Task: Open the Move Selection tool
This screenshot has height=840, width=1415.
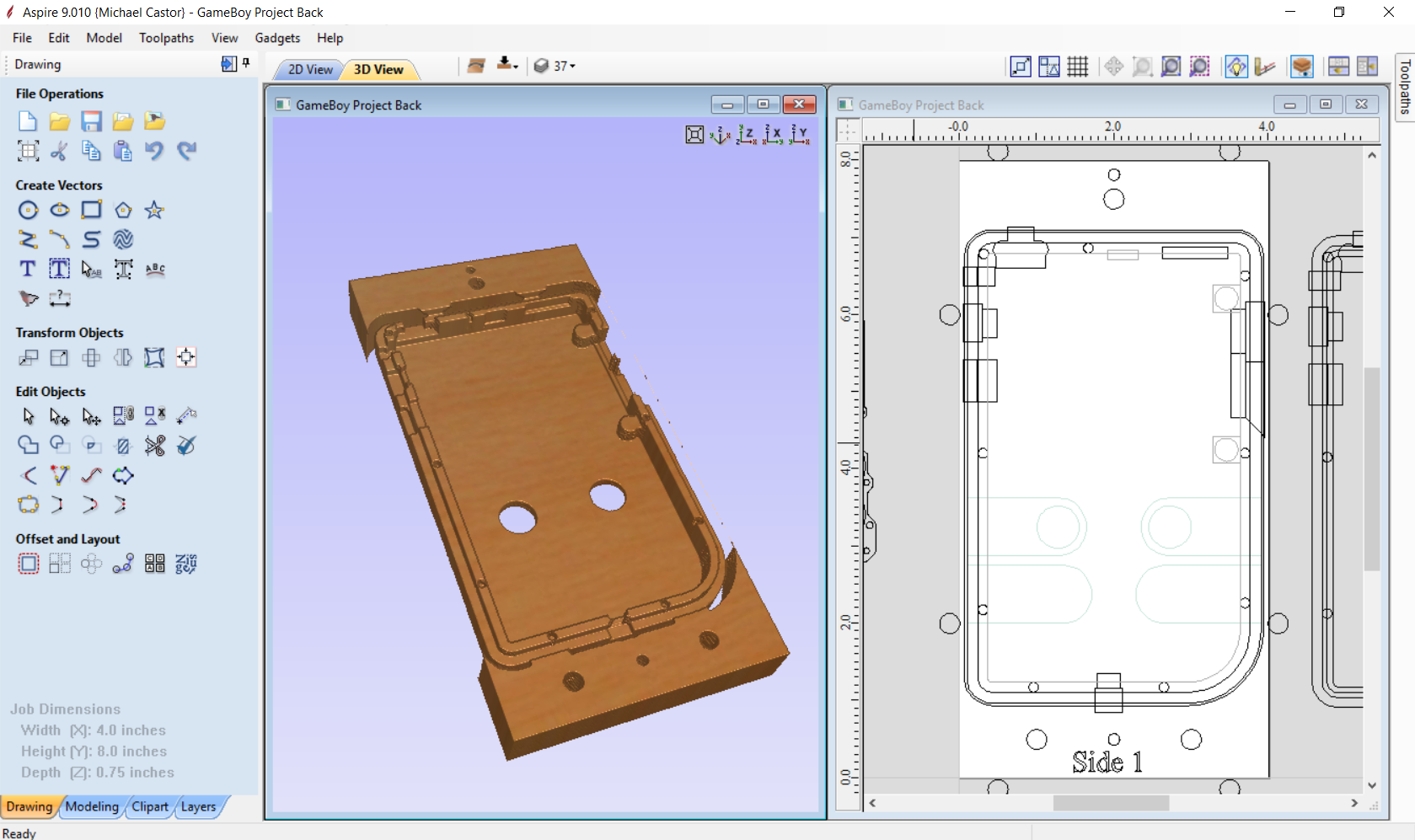Action: tap(28, 357)
